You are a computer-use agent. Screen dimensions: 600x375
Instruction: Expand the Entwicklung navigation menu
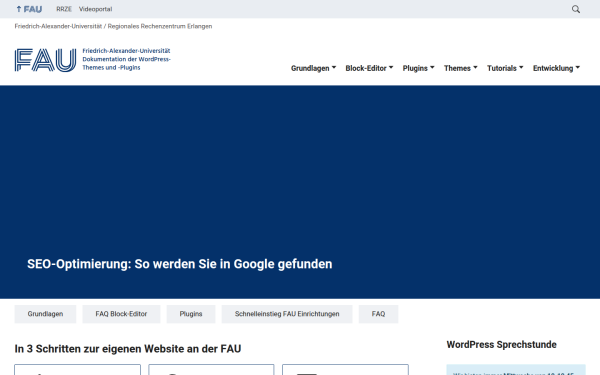point(556,68)
